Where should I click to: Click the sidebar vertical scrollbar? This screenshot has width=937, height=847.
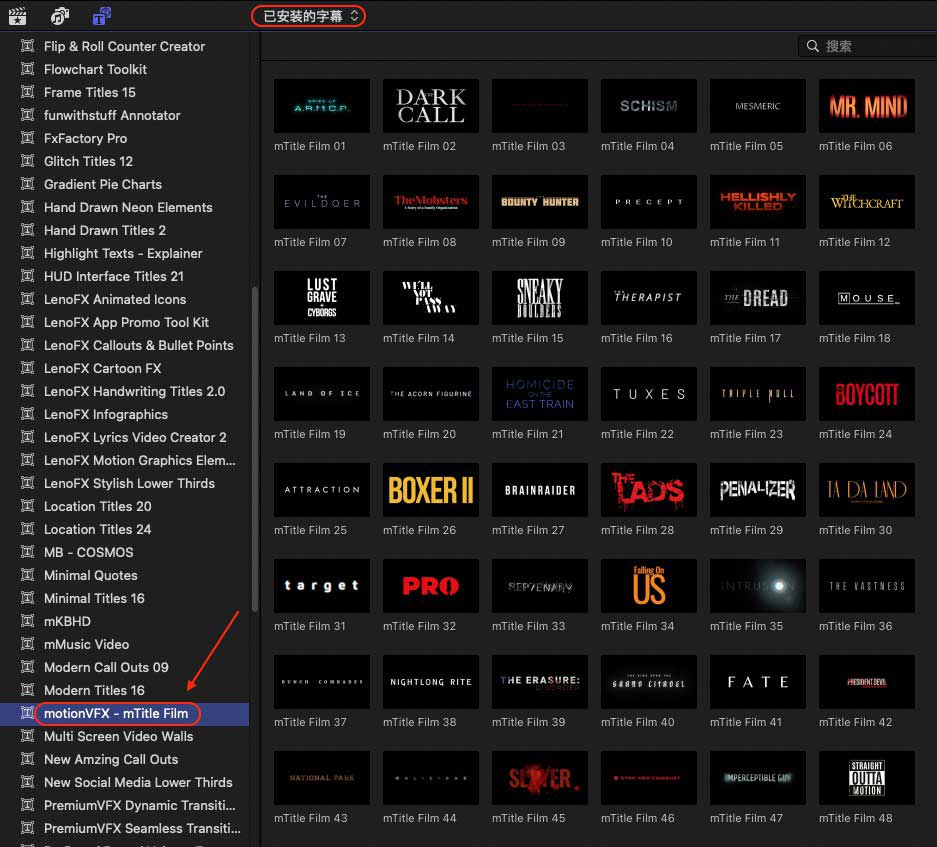point(254,450)
